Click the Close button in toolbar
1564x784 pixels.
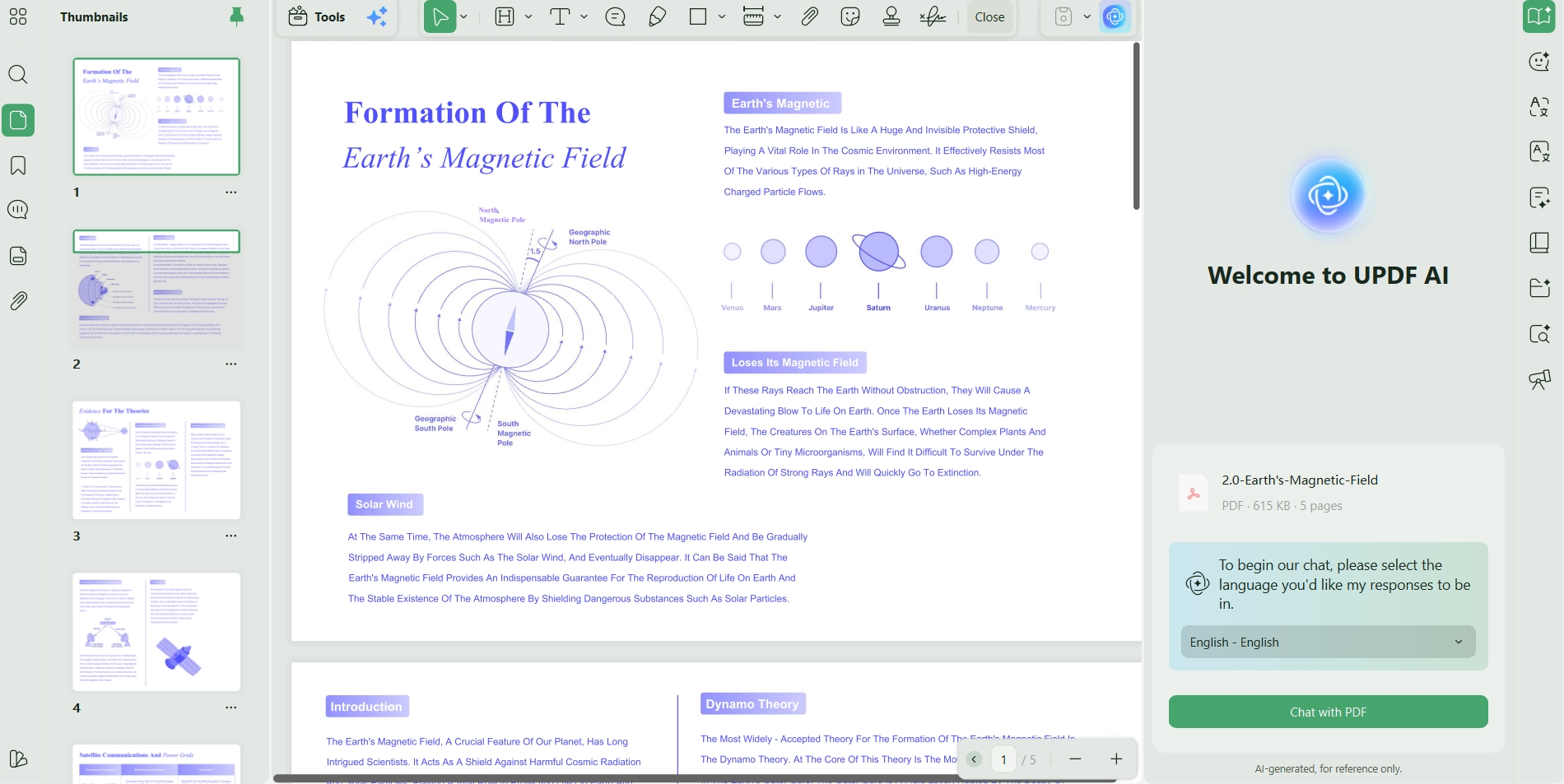click(x=989, y=16)
